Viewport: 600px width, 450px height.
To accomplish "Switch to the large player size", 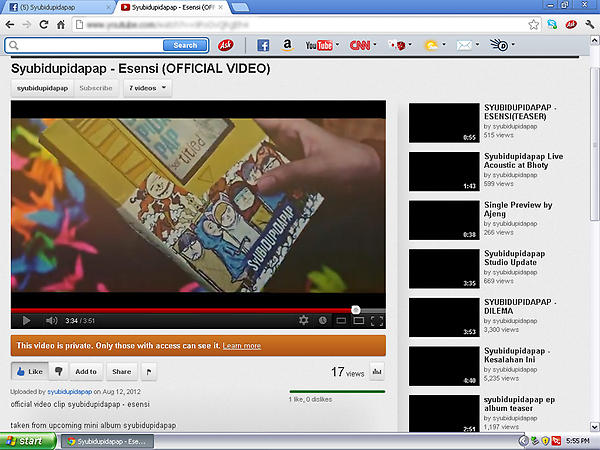I will pyautogui.click(x=359, y=321).
